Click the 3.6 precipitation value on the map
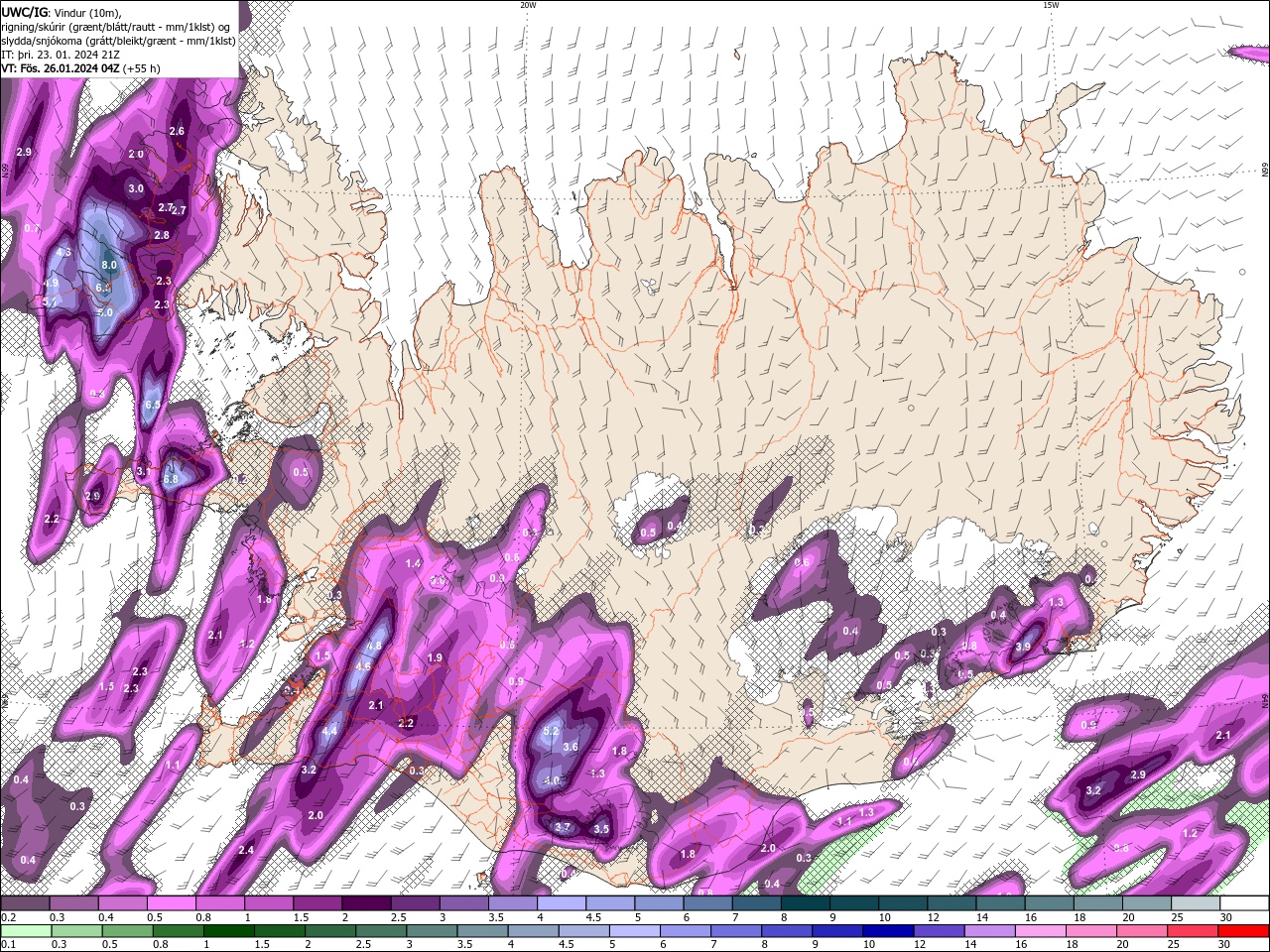This screenshot has width=1270, height=952. (571, 747)
